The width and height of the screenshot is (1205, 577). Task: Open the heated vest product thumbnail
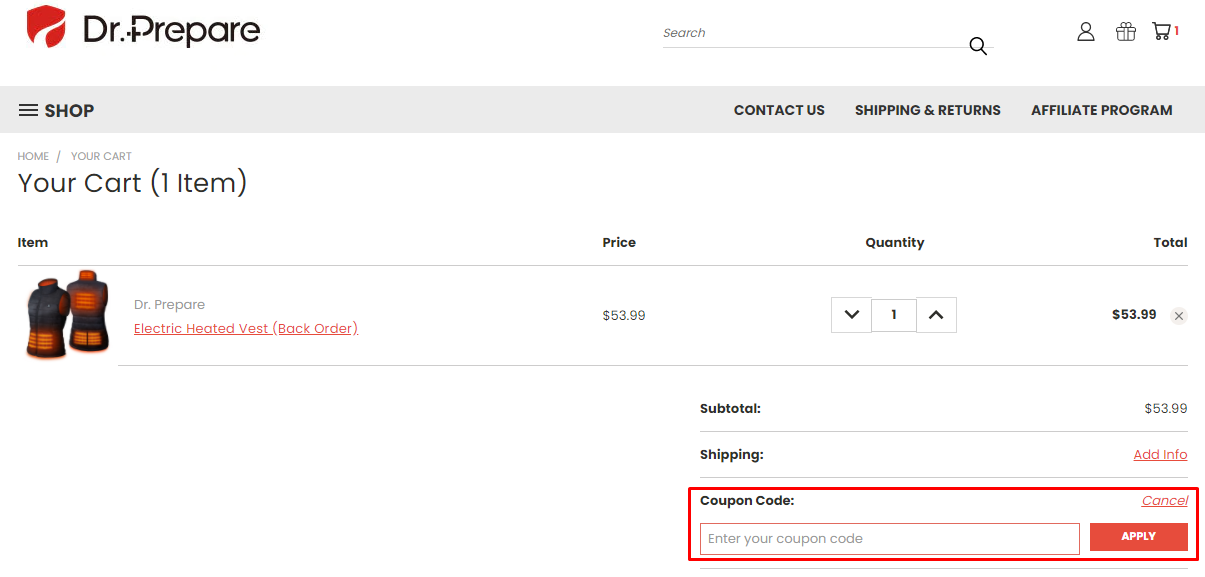[67, 314]
